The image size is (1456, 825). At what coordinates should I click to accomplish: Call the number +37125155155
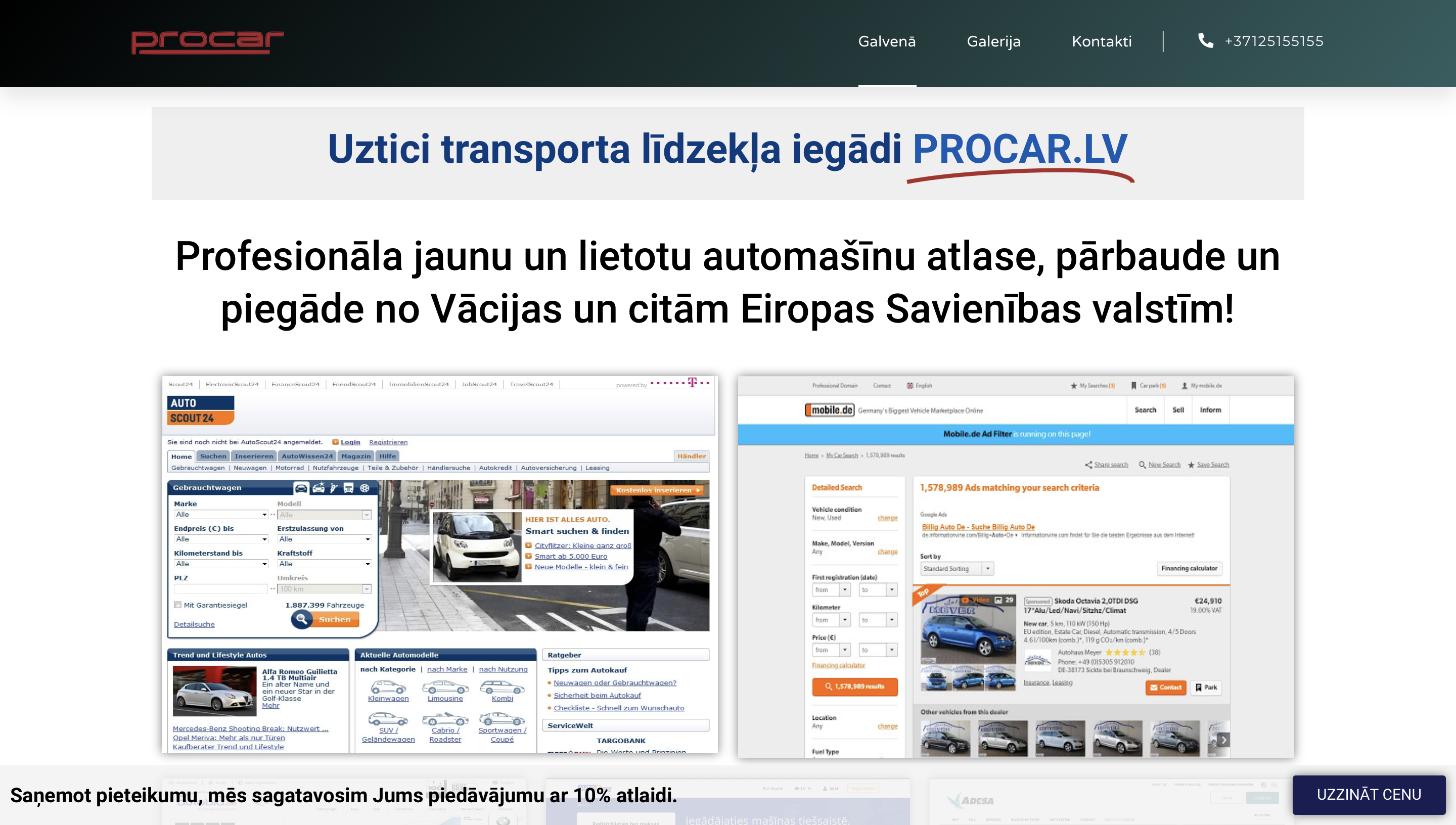click(x=1273, y=41)
